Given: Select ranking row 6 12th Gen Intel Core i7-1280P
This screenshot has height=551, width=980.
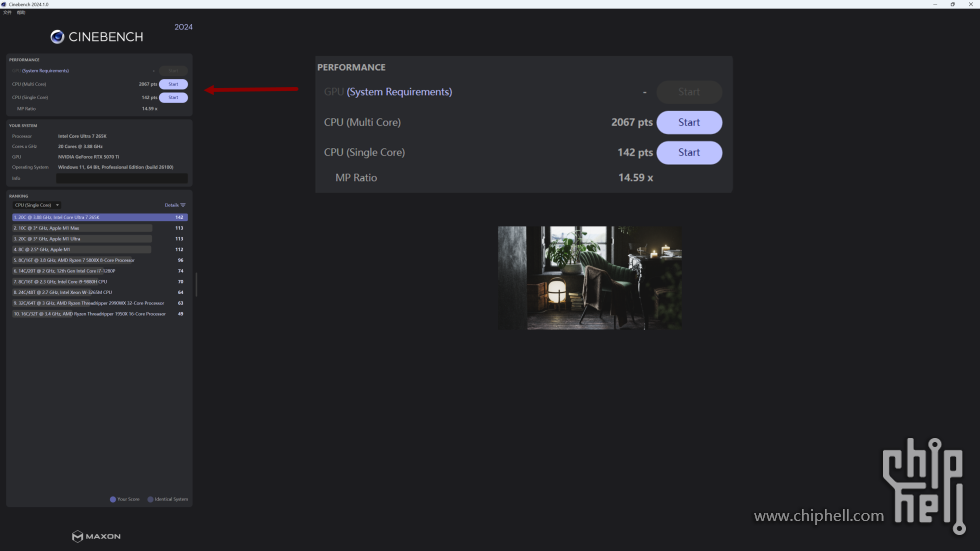Looking at the screenshot, I should pos(100,271).
